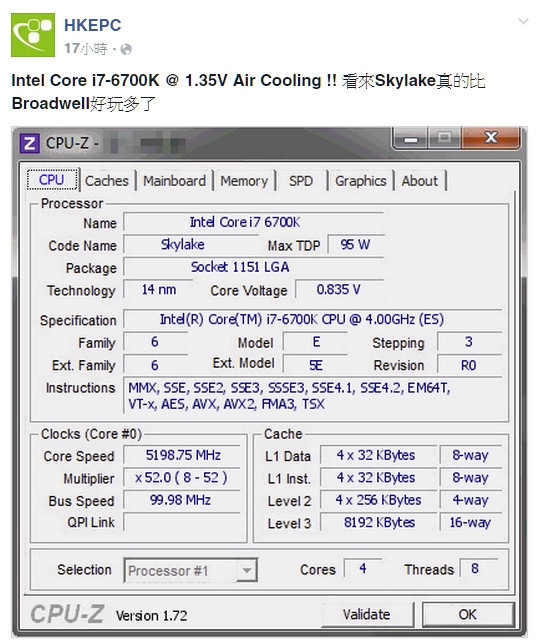Click the Core Speed value 5198.75 MHz

click(182, 455)
